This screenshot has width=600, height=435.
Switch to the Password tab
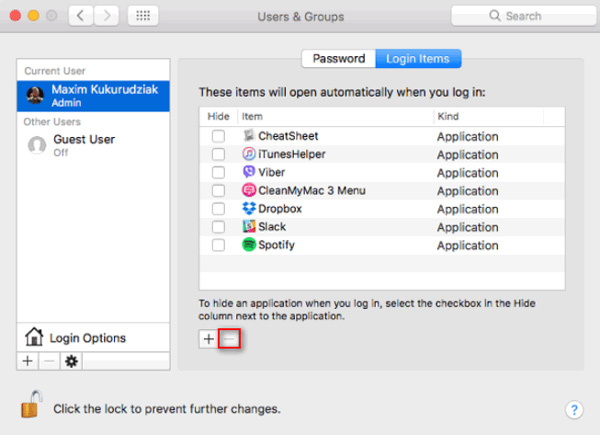[x=339, y=59]
